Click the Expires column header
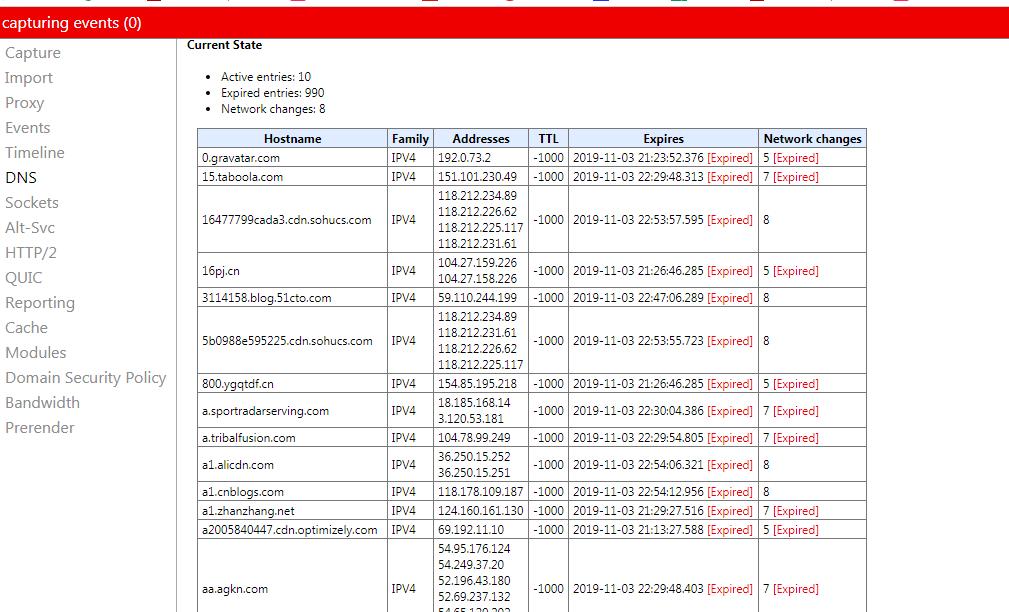The image size is (1009, 612). (x=663, y=138)
